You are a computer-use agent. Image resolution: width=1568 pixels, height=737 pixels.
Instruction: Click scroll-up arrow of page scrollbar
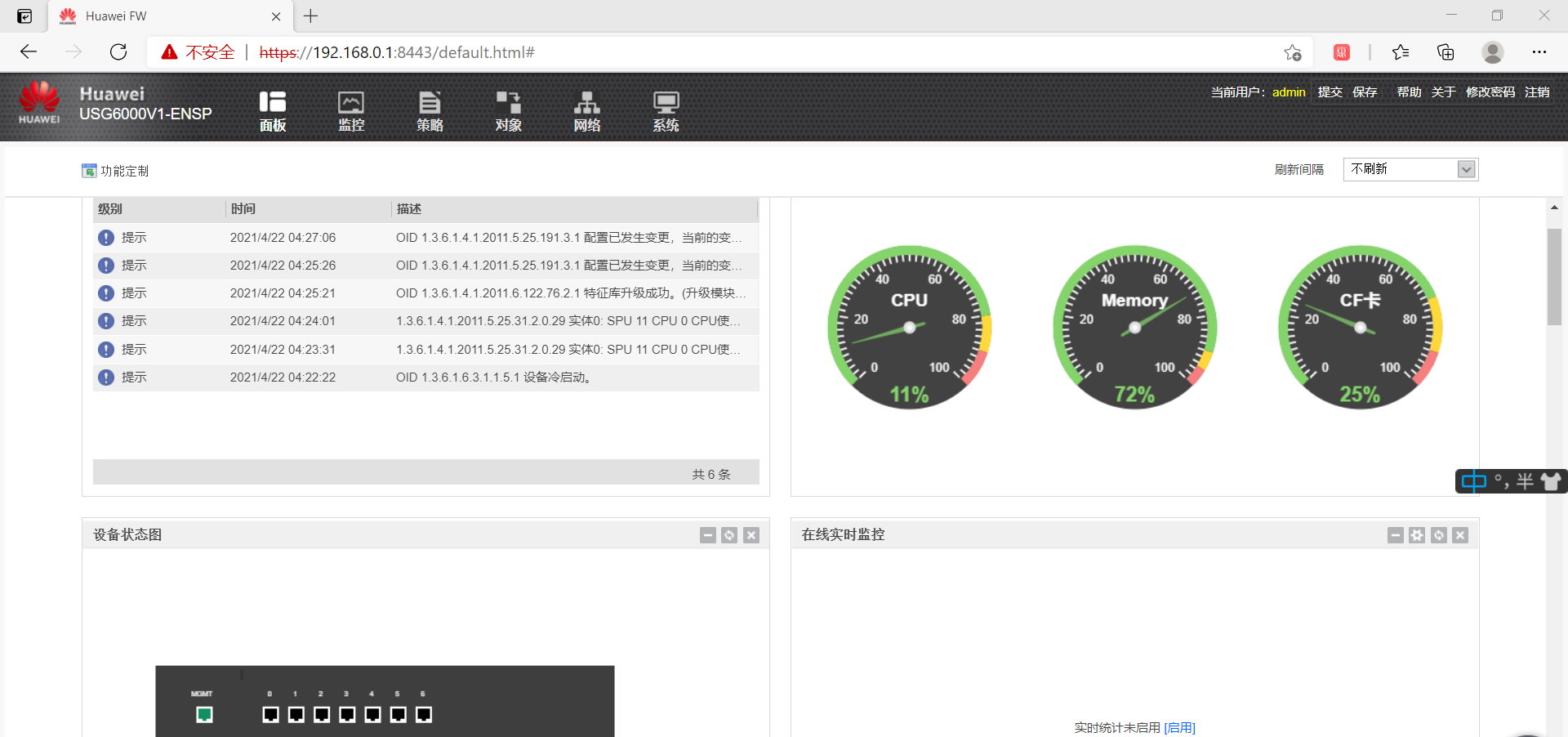[1554, 208]
